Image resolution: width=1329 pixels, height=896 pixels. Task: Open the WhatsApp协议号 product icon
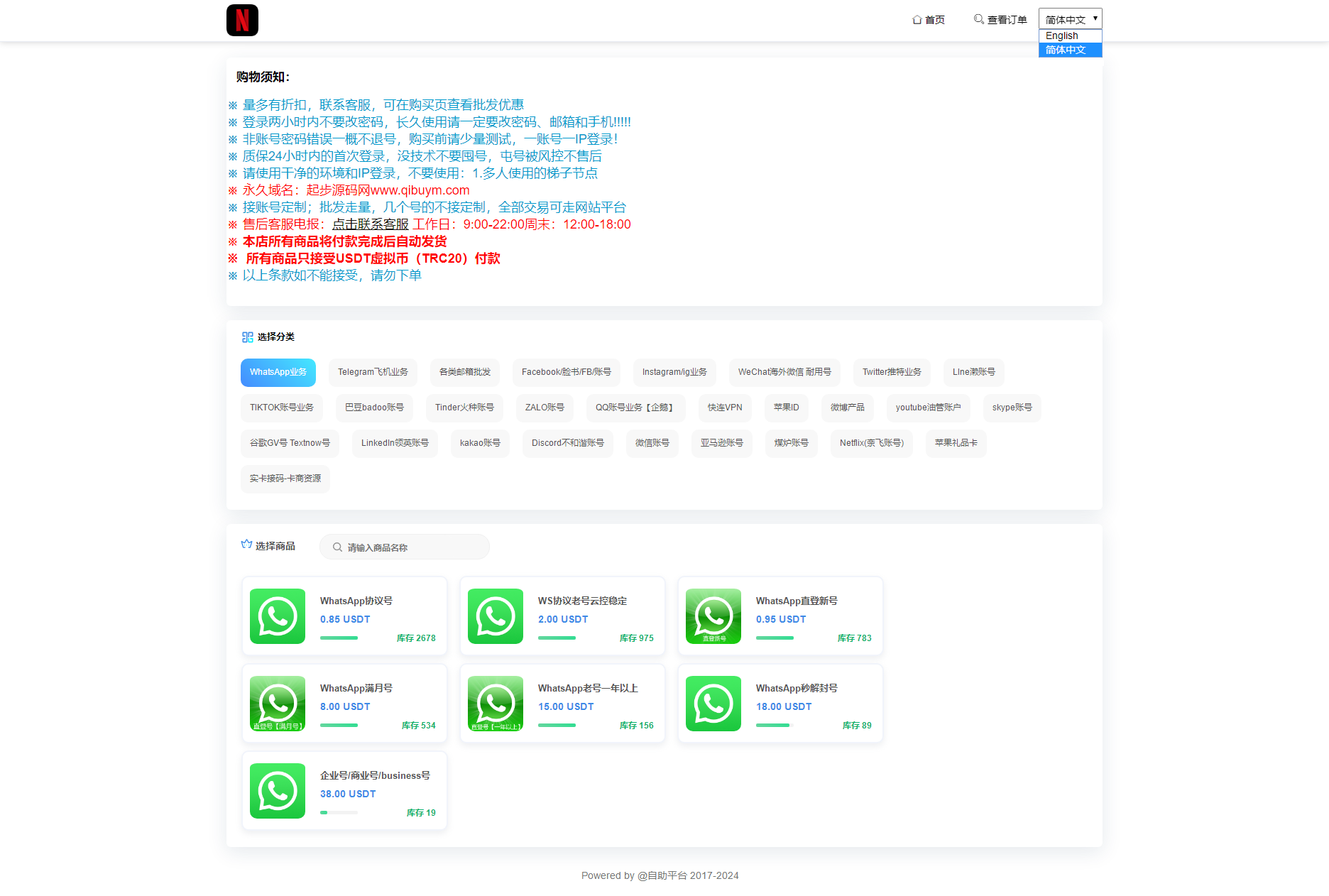[x=278, y=616]
